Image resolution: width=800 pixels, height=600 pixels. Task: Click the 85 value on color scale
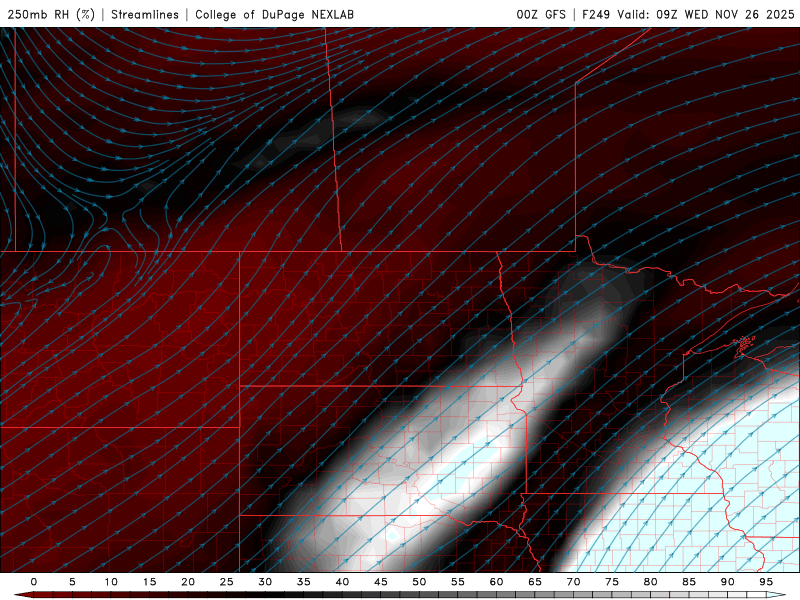coord(689,582)
